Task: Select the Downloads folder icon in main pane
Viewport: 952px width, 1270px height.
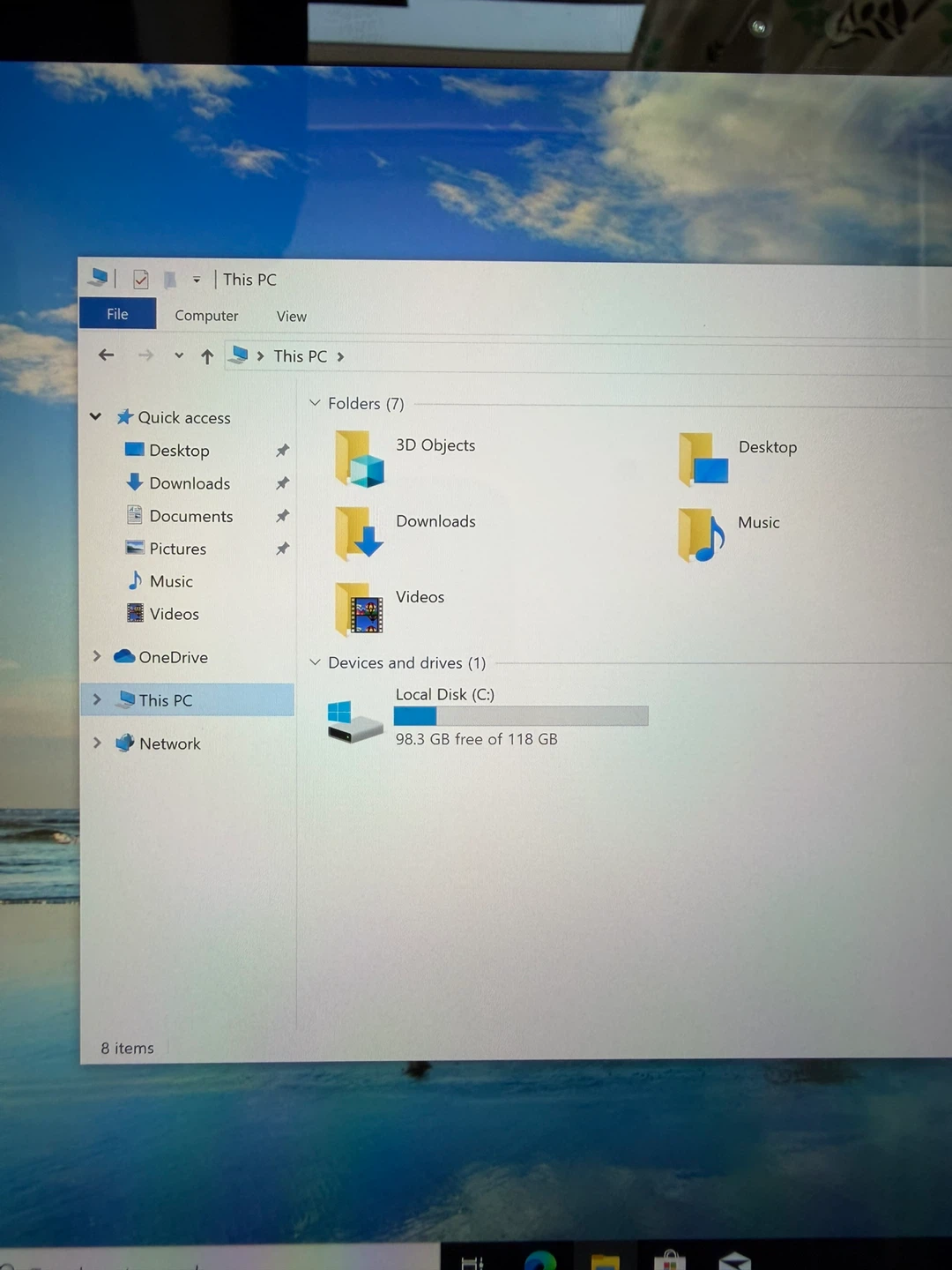Action: point(359,534)
